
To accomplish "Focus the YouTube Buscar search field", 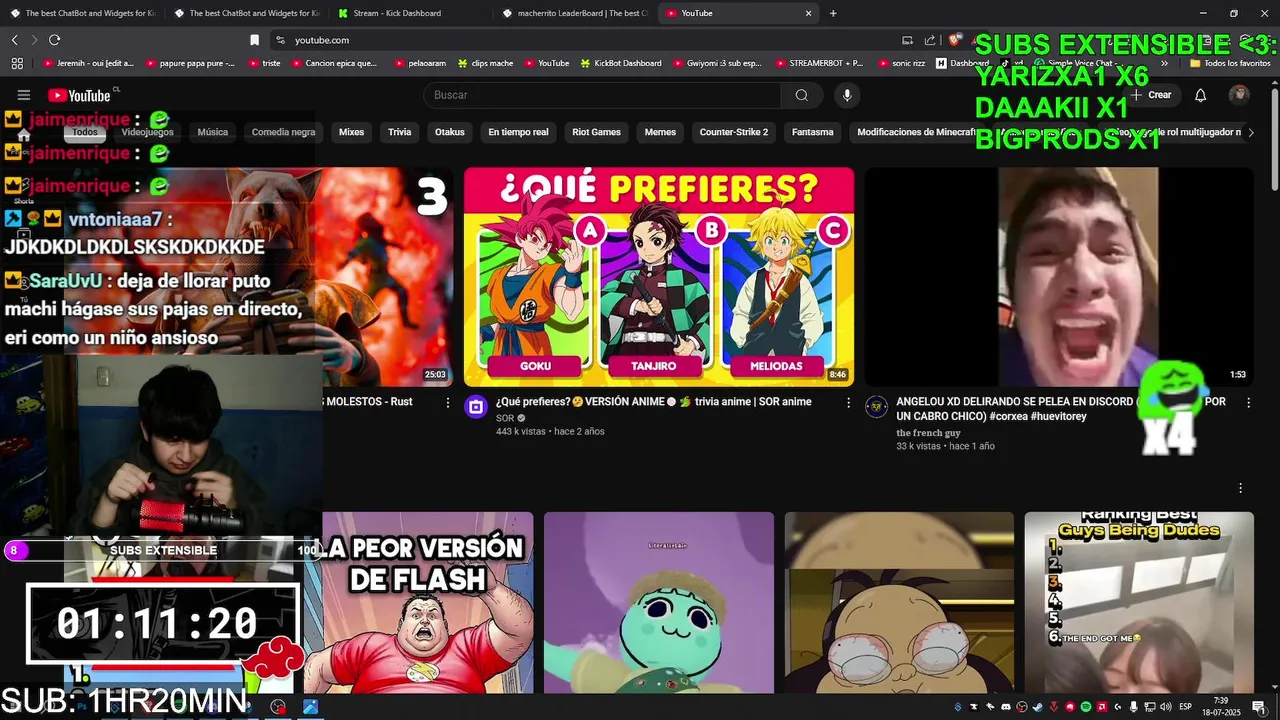I will (603, 95).
